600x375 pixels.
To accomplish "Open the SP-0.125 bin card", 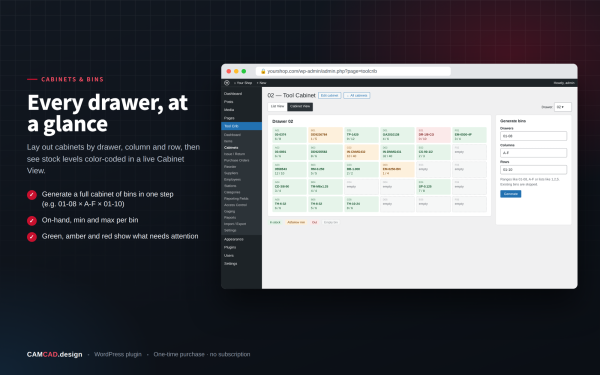I will point(433,187).
